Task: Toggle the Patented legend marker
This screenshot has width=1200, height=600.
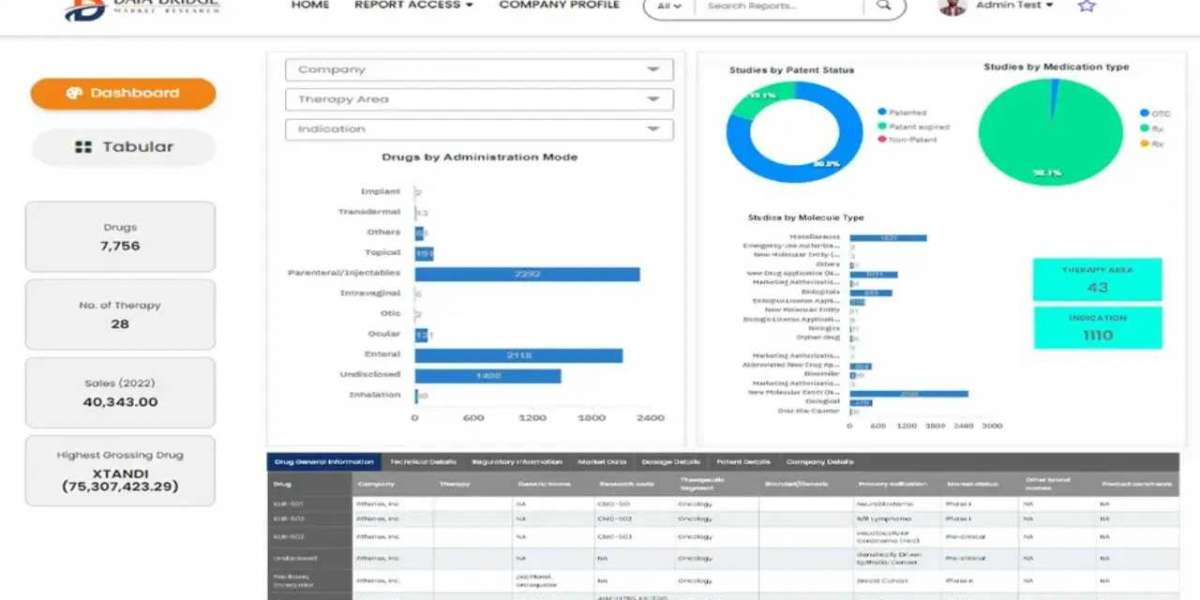Action: pyautogui.click(x=881, y=113)
